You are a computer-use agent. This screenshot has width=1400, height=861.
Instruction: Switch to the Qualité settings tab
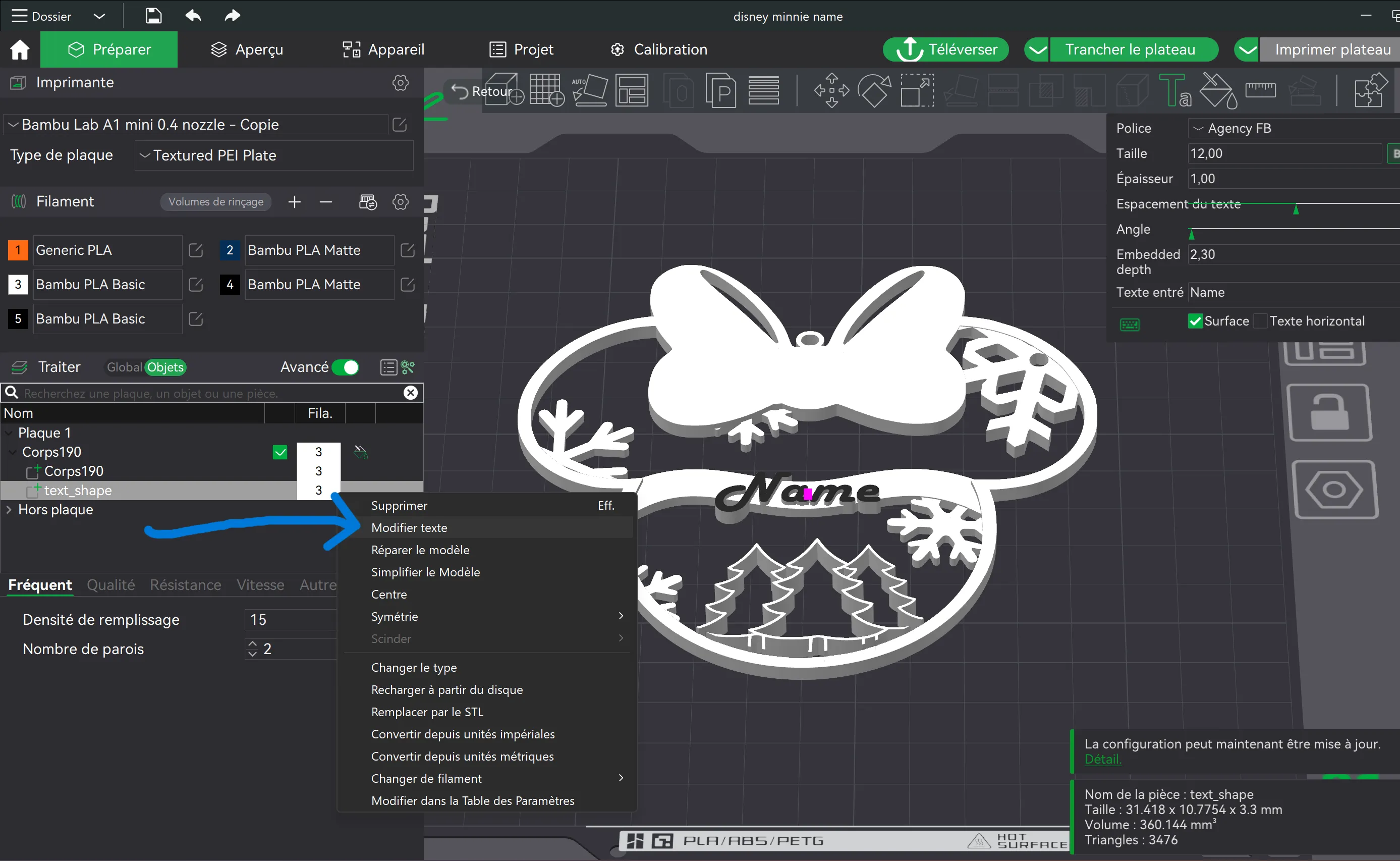[x=111, y=585]
